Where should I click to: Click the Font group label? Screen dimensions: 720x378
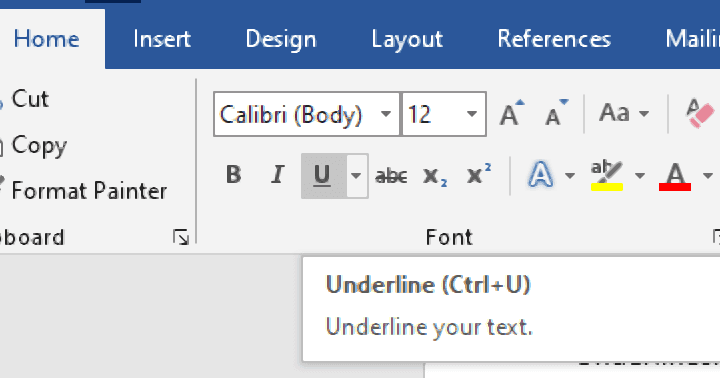(449, 238)
